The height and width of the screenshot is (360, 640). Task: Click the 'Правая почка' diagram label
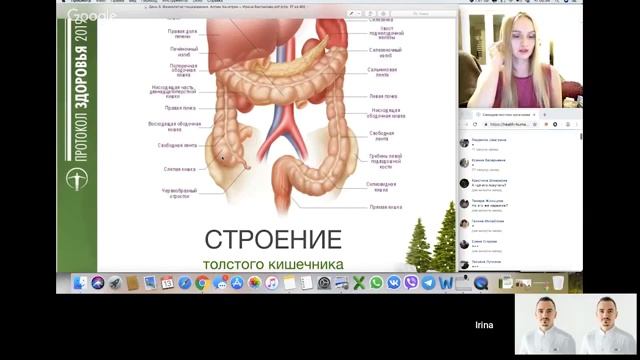[x=180, y=108]
